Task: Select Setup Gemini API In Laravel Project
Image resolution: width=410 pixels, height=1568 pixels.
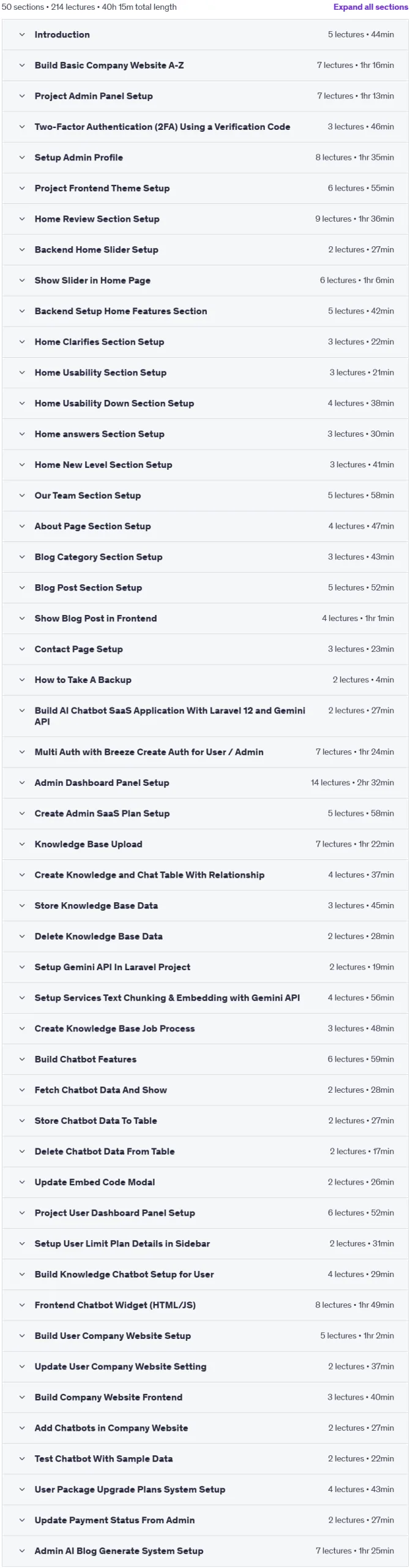Action: pos(112,967)
